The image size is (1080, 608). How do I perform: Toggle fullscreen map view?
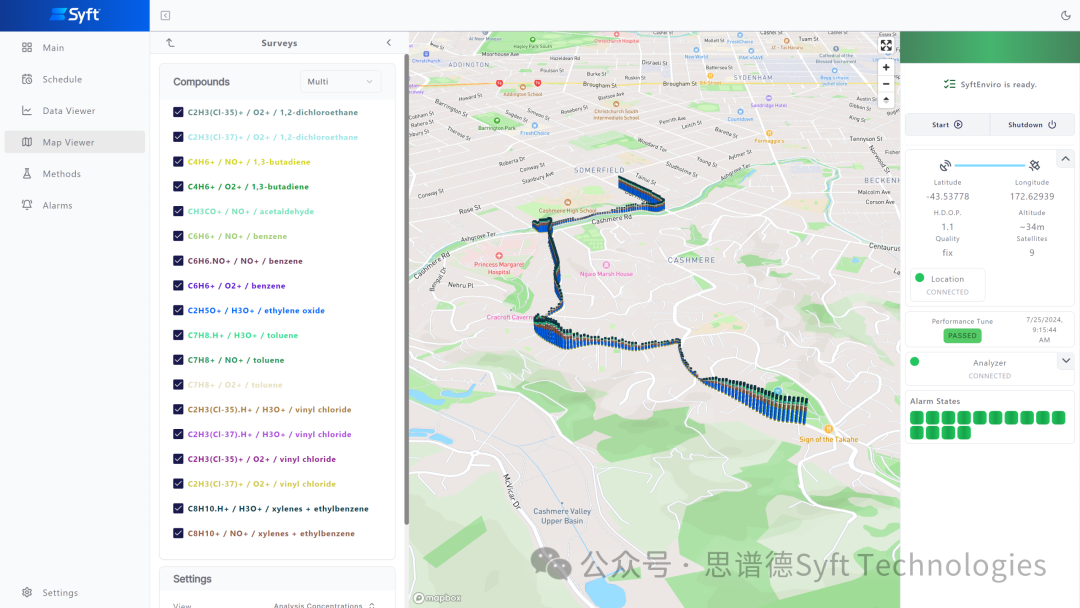[x=886, y=45]
